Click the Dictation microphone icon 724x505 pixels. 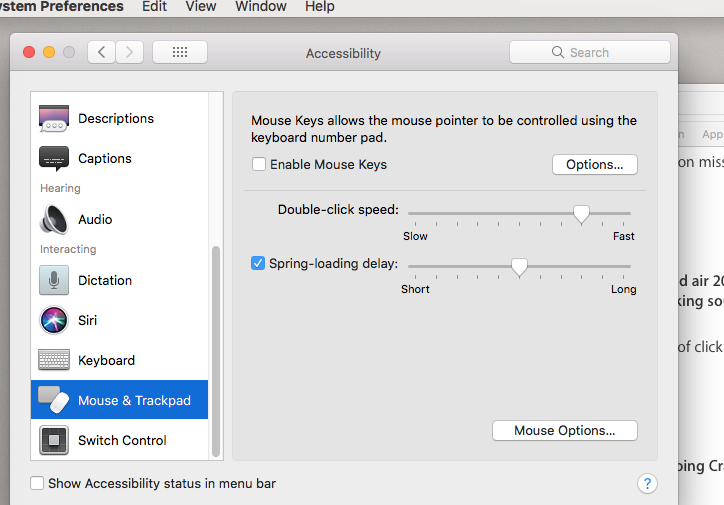pos(54,280)
